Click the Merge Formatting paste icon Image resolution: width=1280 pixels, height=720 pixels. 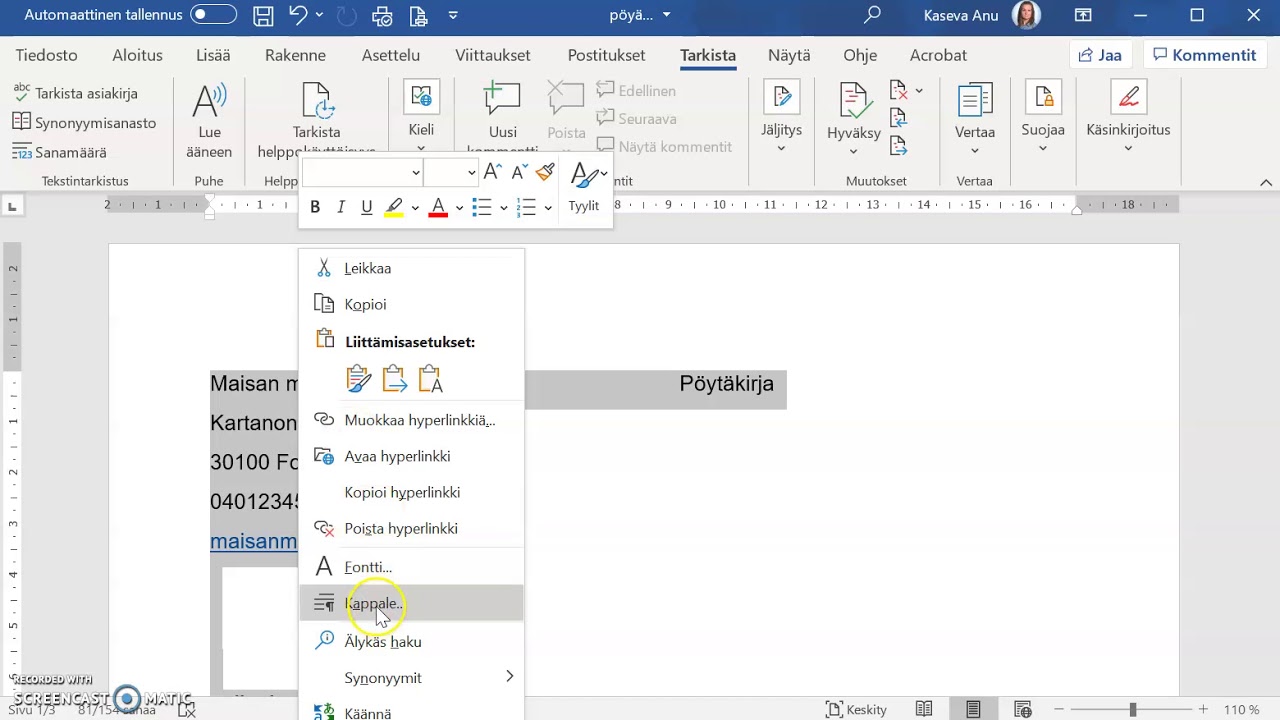(395, 379)
